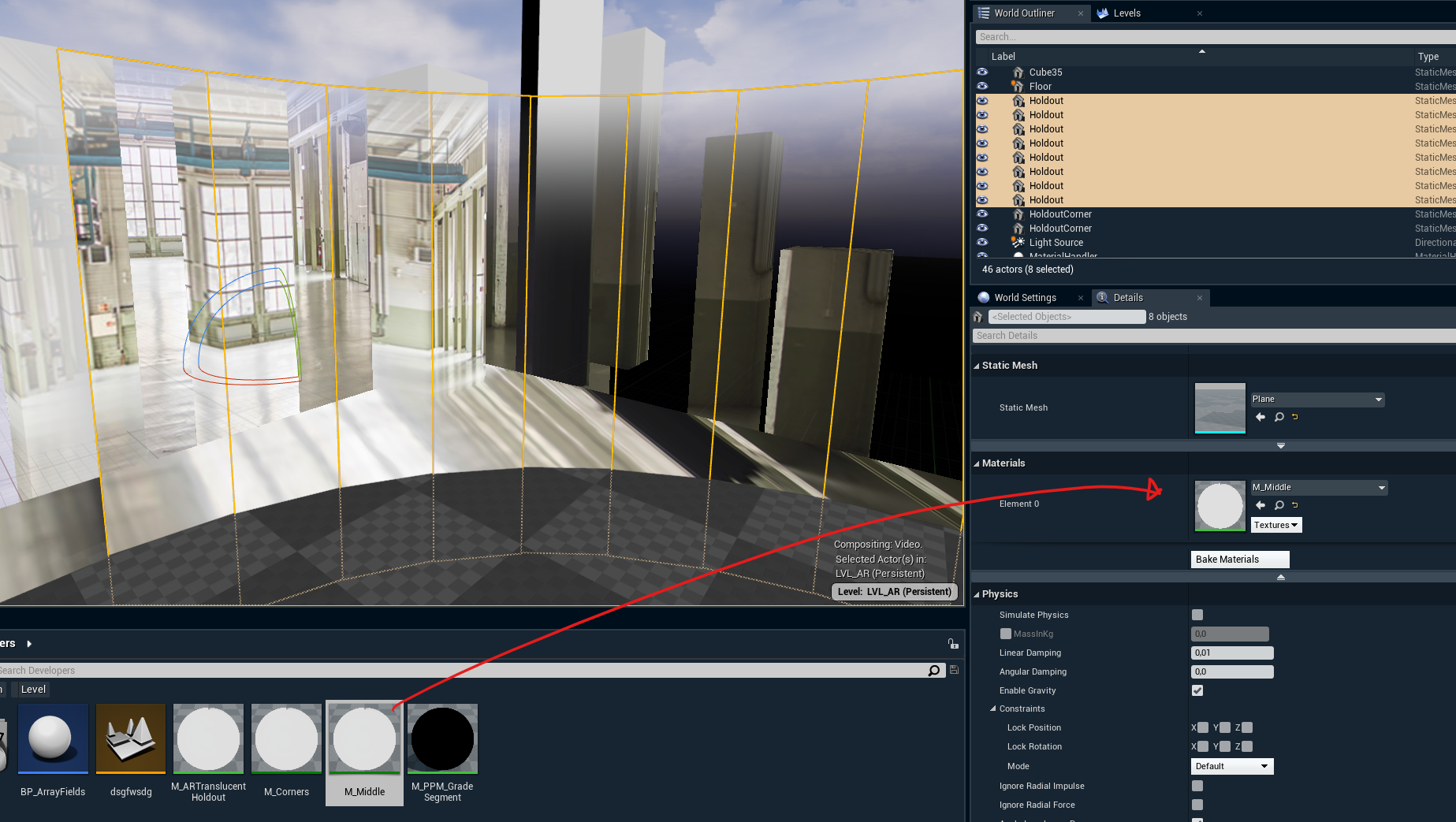The image size is (1456, 822).
Task: Hide the Cube35 actor via eye icon
Action: click(x=982, y=72)
